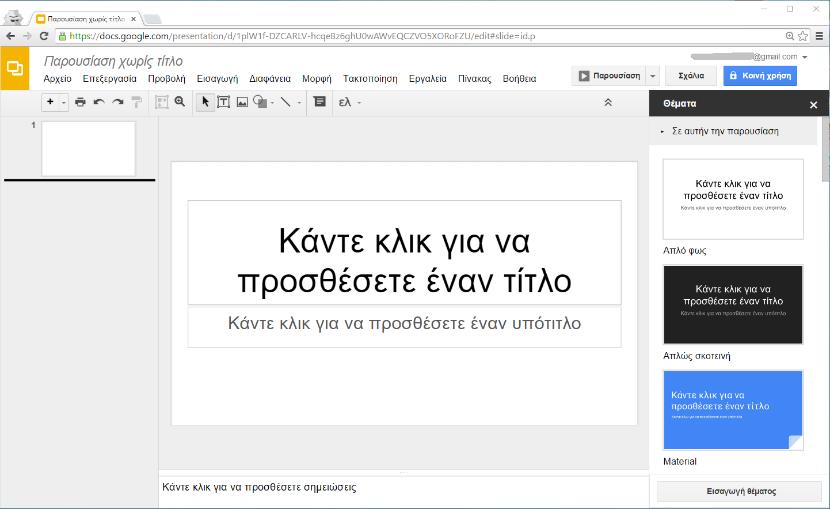Screen dimensions: 830x509
Task: Click the themes panel vertical scrollbar
Action: coord(825,150)
